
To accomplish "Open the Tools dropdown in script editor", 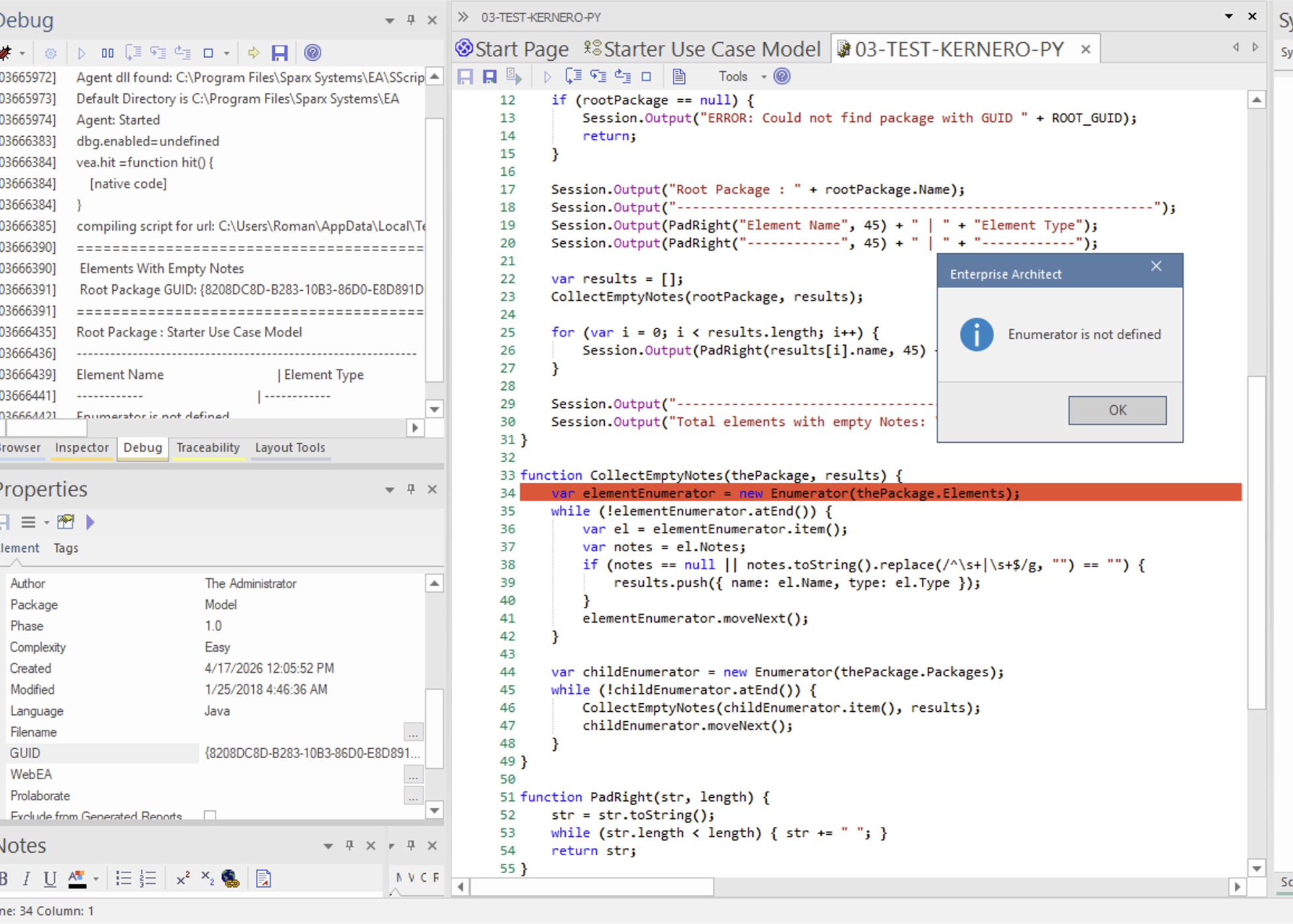I will (764, 77).
